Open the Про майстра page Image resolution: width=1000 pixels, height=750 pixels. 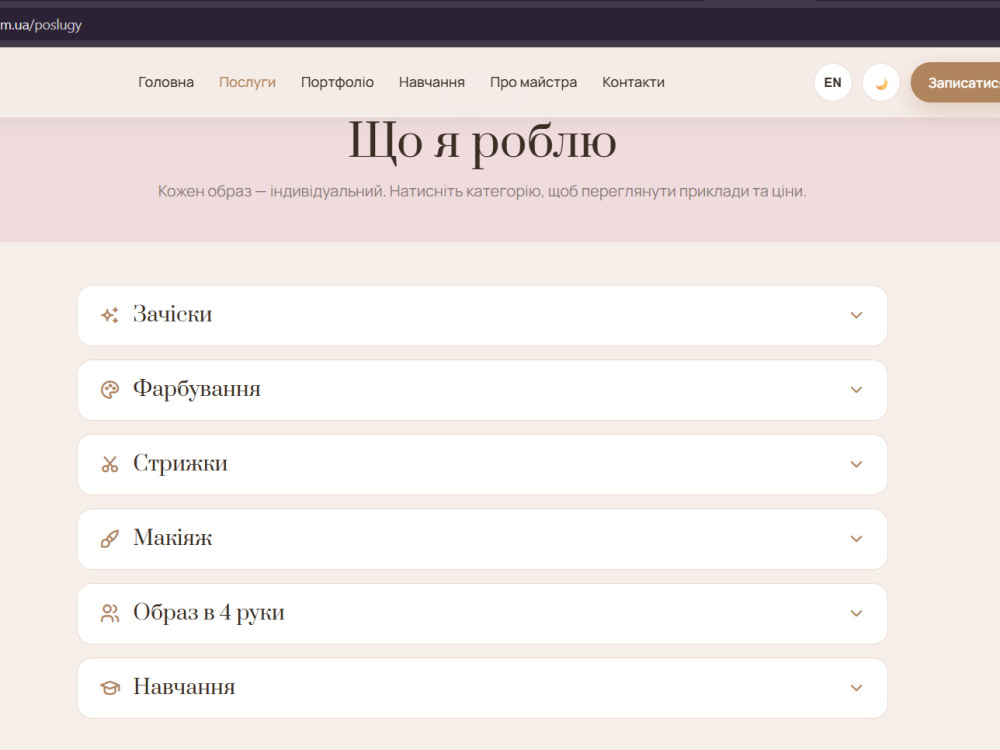pos(533,82)
